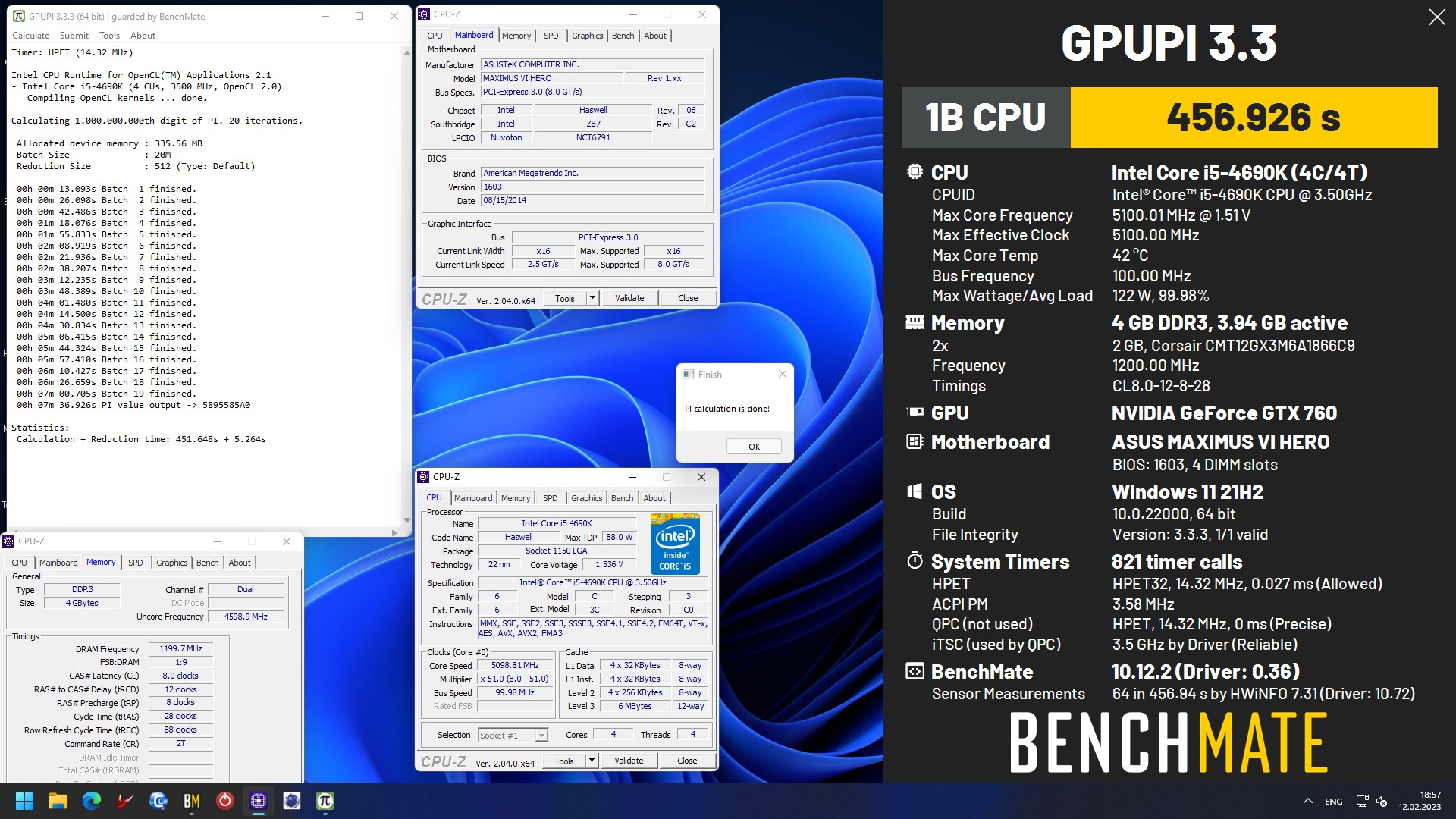The image size is (1456, 819).
Task: Open Tools dropdown arrow in CPU-Z Mainboard window
Action: 592,298
